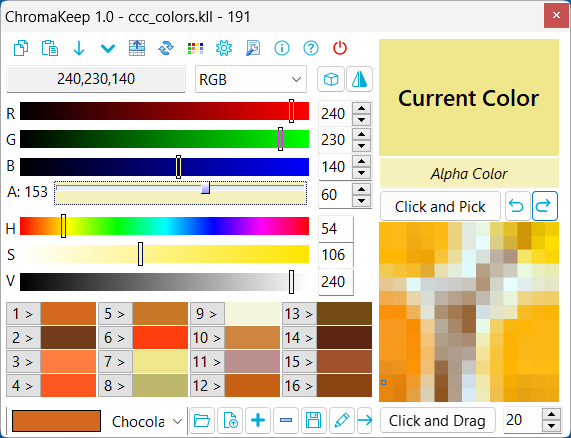
Task: Decrease the alpha 60 value spinner
Action: click(x=362, y=201)
